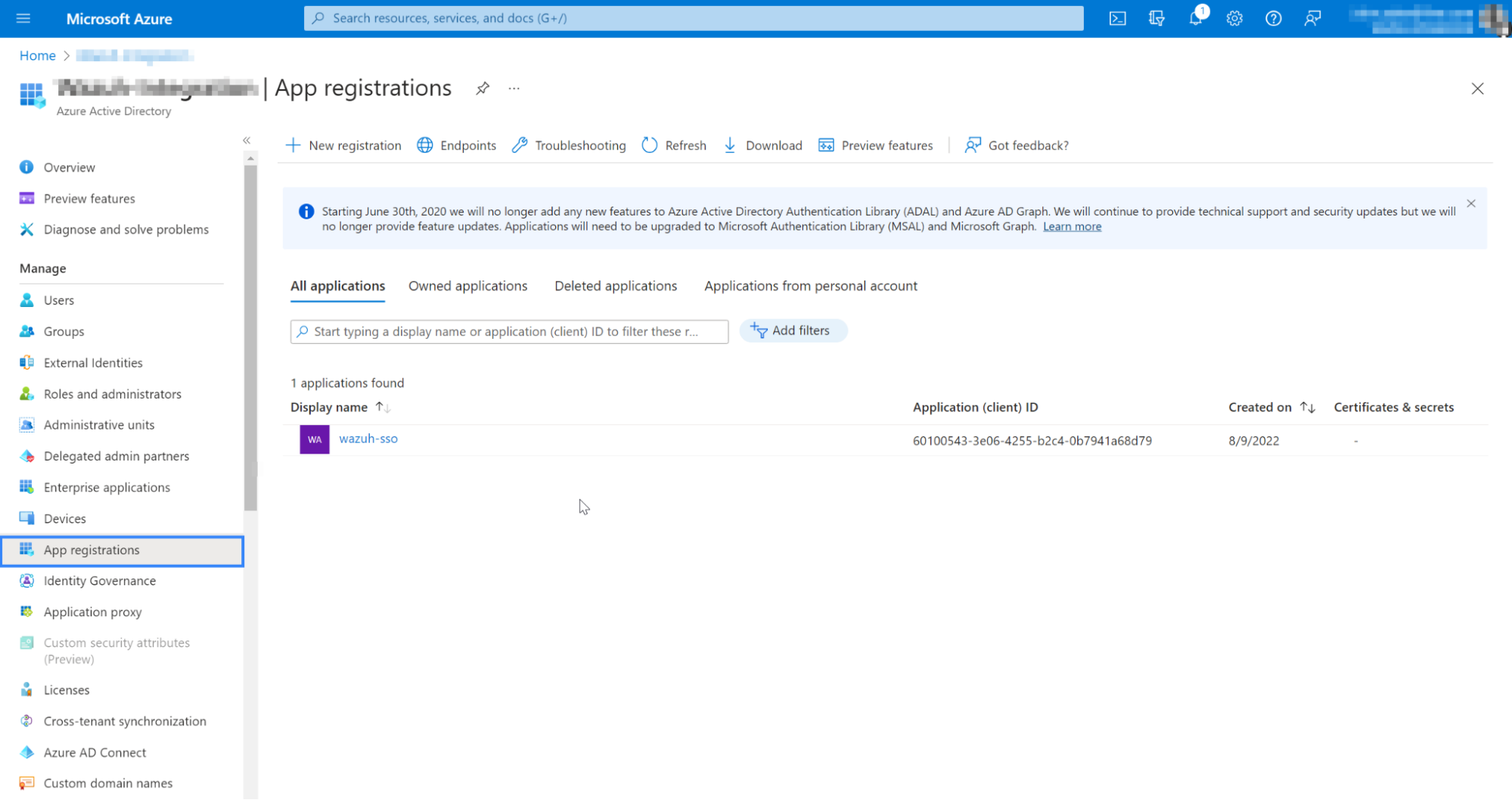Screen dimensions: 1512x800
Task: Click the sidebar scrollbar thumb
Action: pos(250,338)
